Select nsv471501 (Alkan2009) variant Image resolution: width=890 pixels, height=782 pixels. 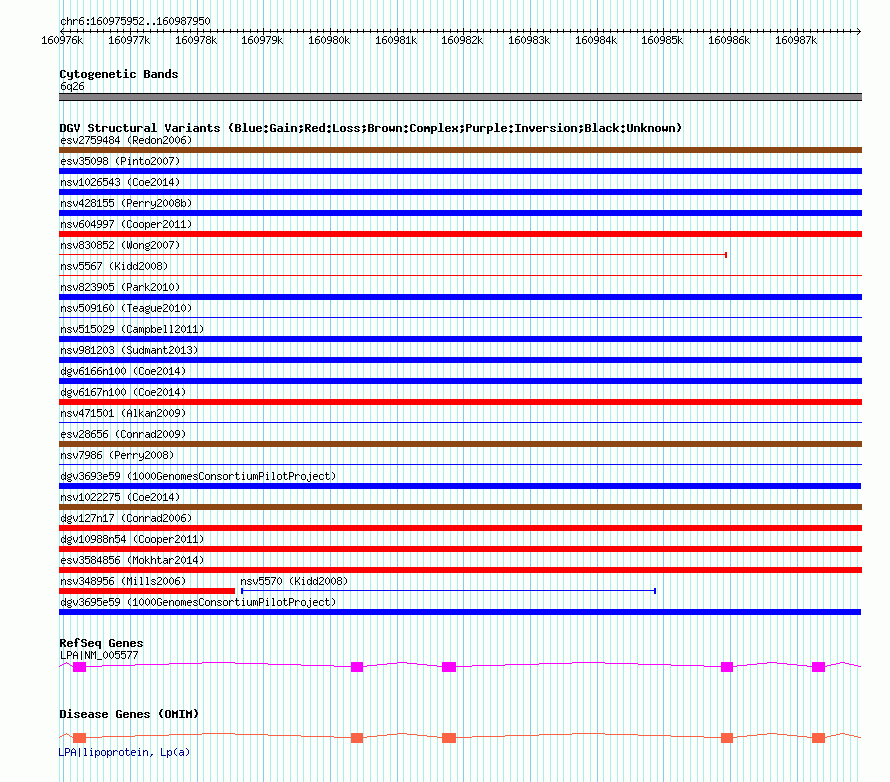(x=123, y=413)
